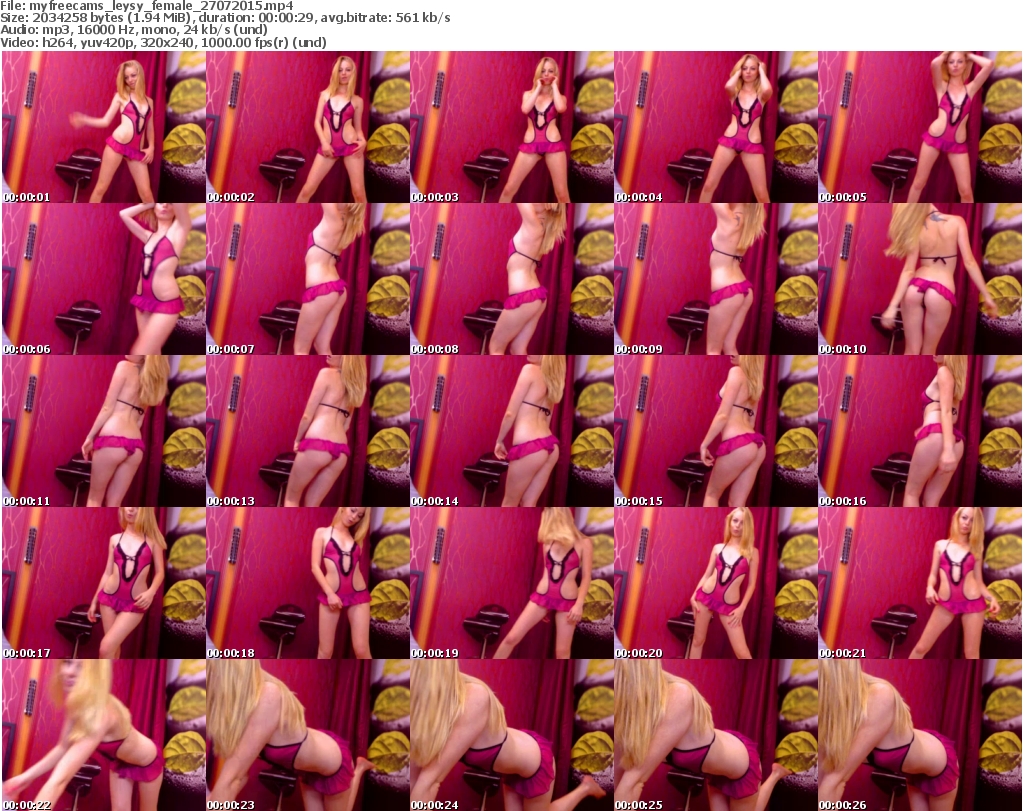Select the thumbnail stamped 00:00:10
Screen dimensions: 1024x811
[x=920, y=279]
